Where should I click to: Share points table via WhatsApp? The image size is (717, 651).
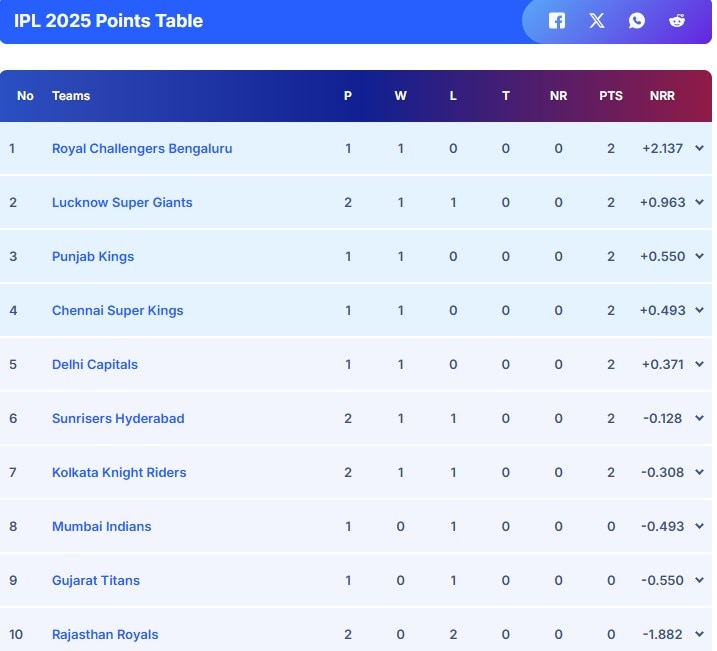point(637,20)
